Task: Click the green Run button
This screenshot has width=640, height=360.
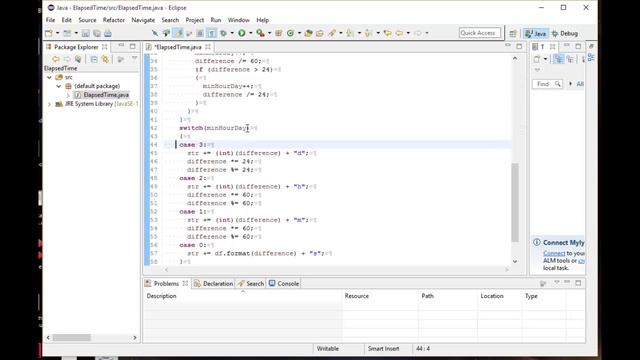Action: click(x=242, y=33)
